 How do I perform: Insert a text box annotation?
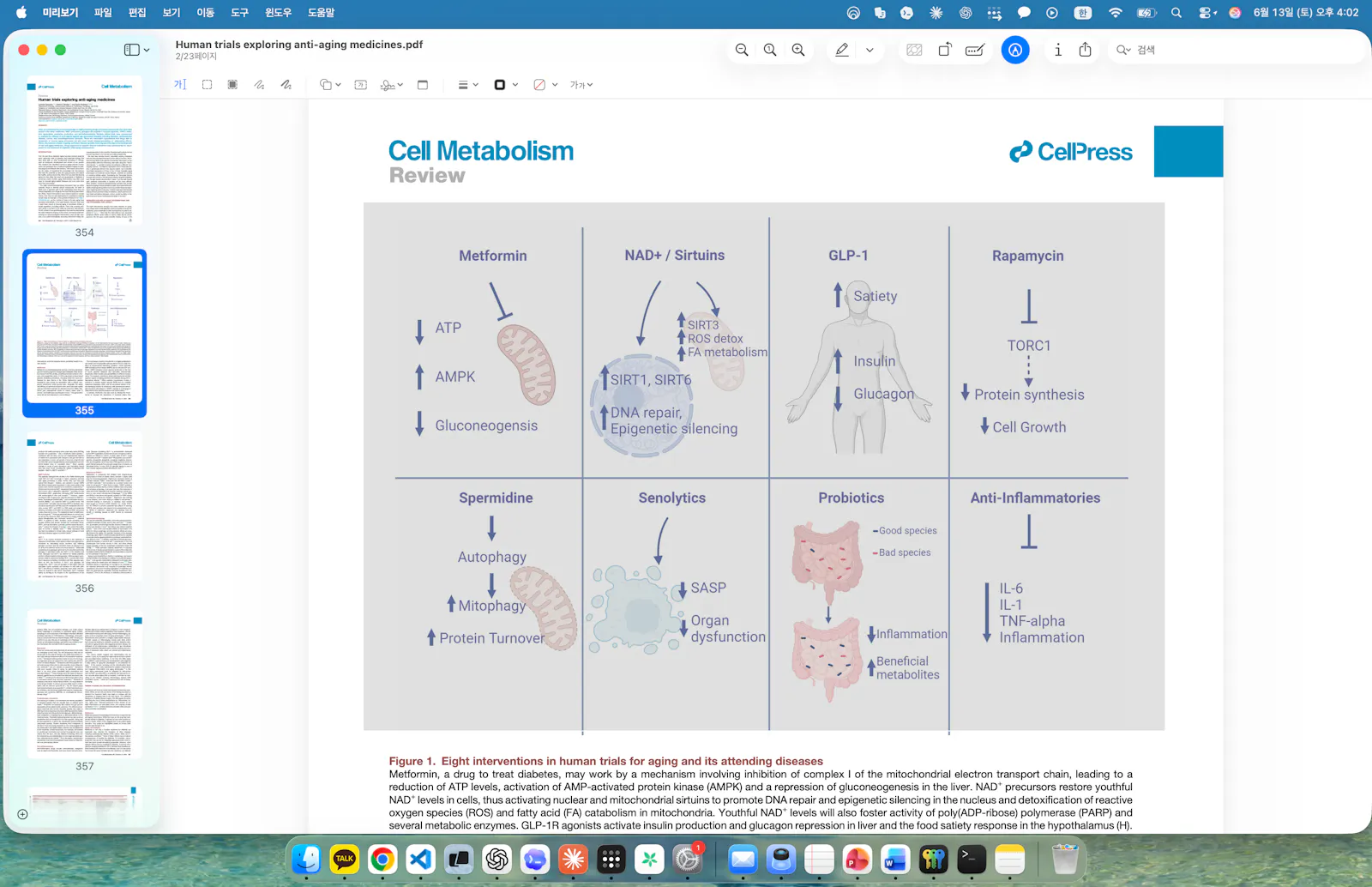(x=361, y=85)
